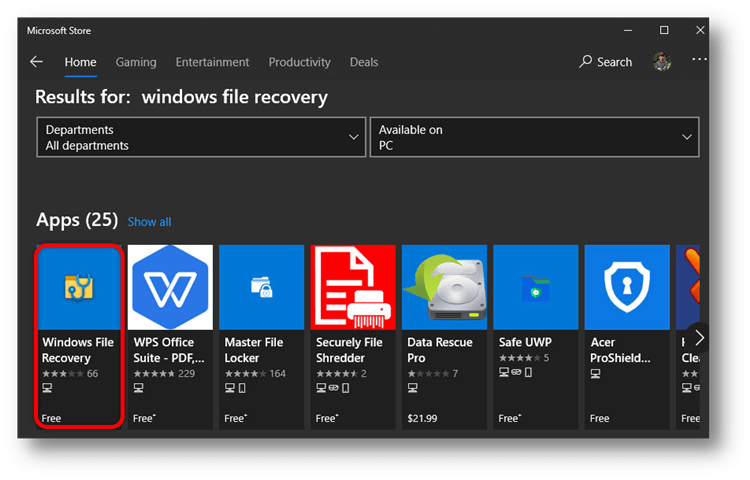The height and width of the screenshot is (480, 750).
Task: Click the Free label under Acer ProShield
Action: pyautogui.click(x=599, y=418)
